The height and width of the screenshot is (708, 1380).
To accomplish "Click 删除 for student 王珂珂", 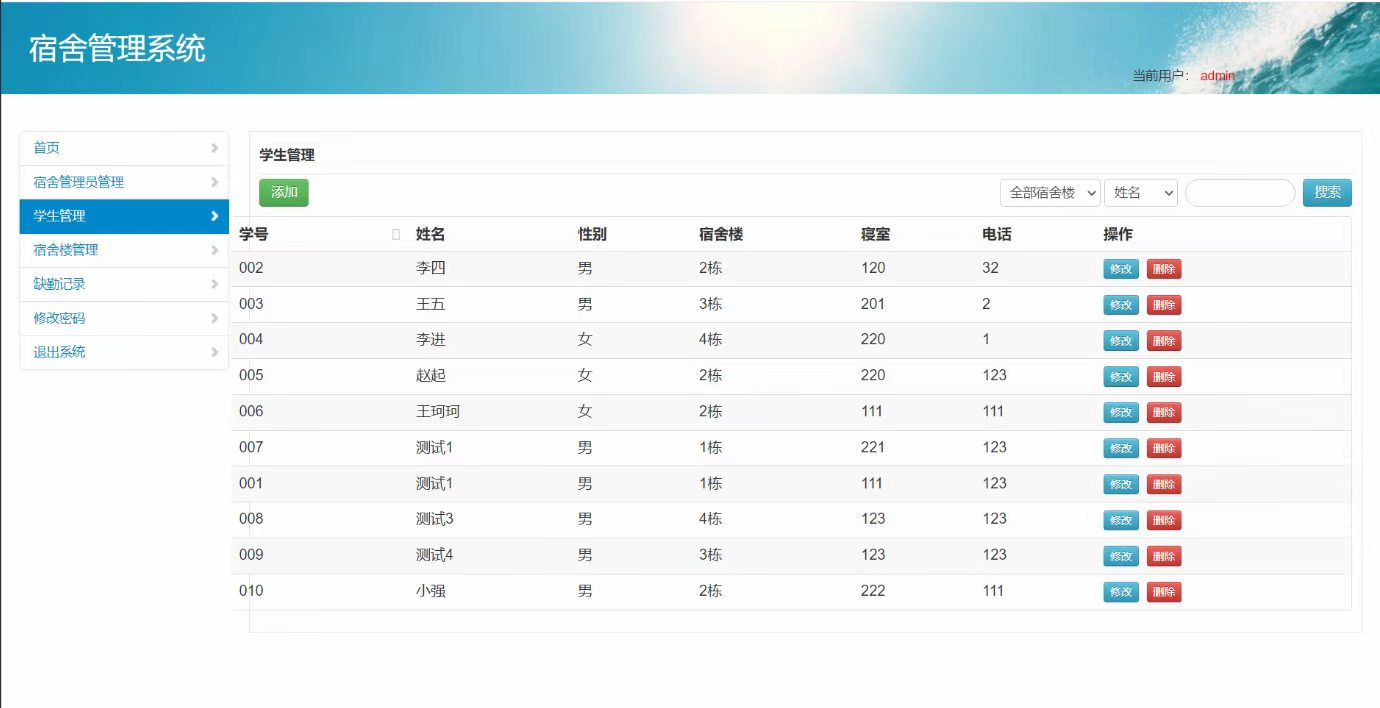I will (x=1163, y=412).
